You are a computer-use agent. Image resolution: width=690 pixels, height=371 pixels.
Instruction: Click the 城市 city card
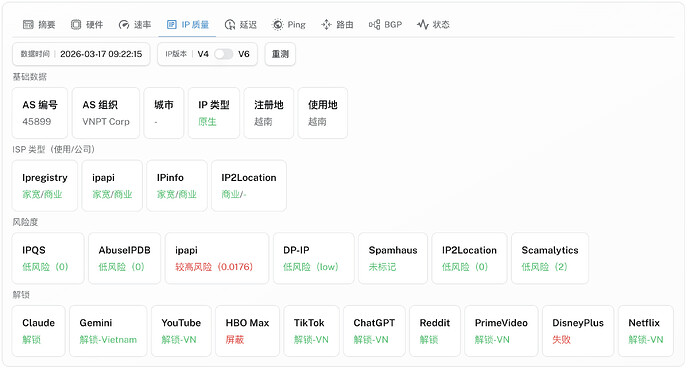164,113
